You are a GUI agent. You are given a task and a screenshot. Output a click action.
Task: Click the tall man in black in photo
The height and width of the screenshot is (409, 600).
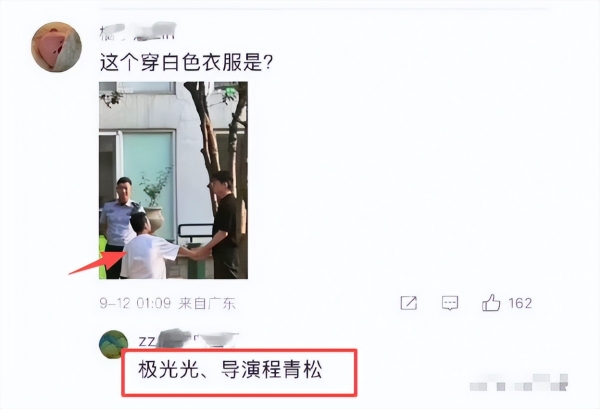225,225
